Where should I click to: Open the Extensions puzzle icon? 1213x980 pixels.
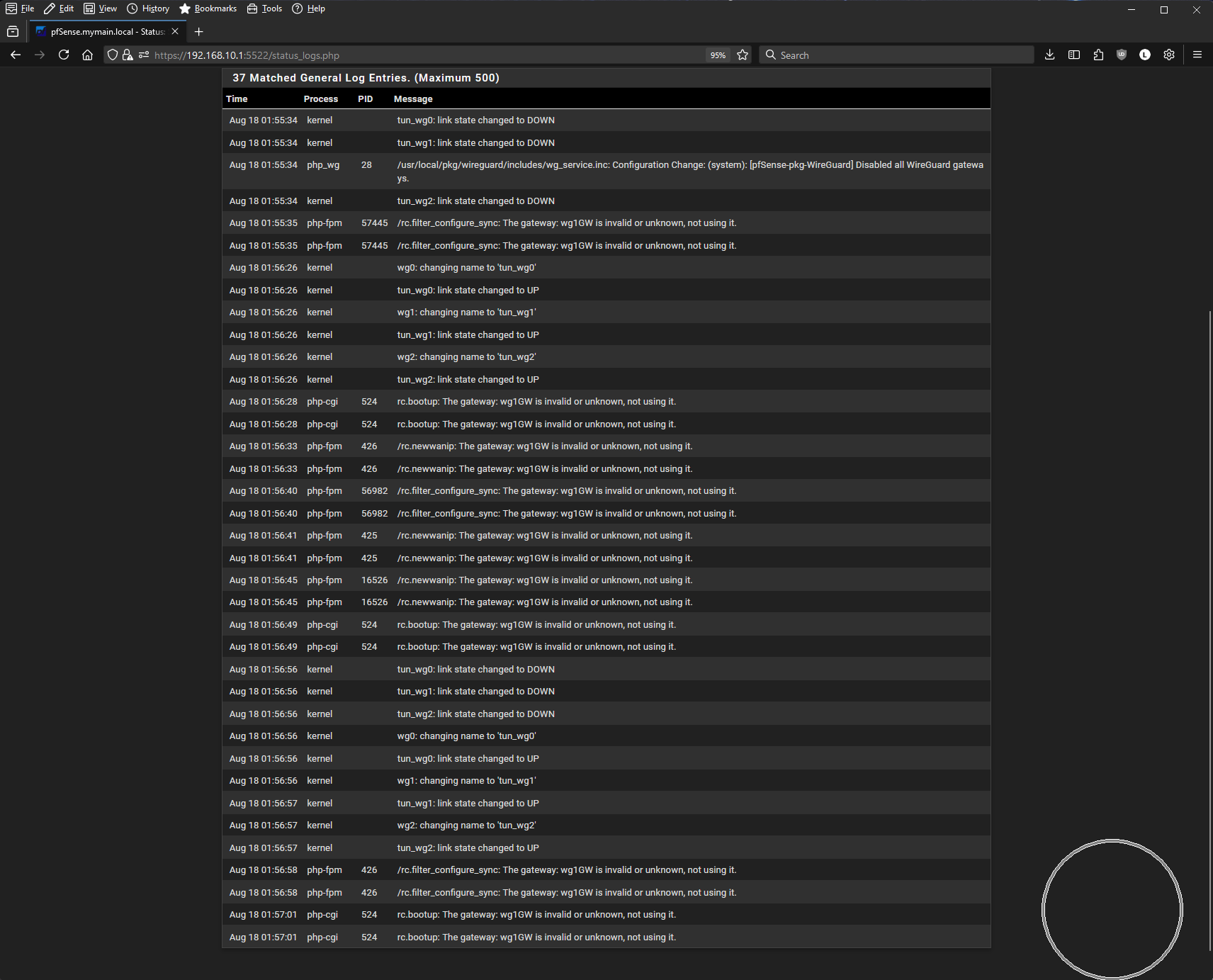(x=1098, y=55)
